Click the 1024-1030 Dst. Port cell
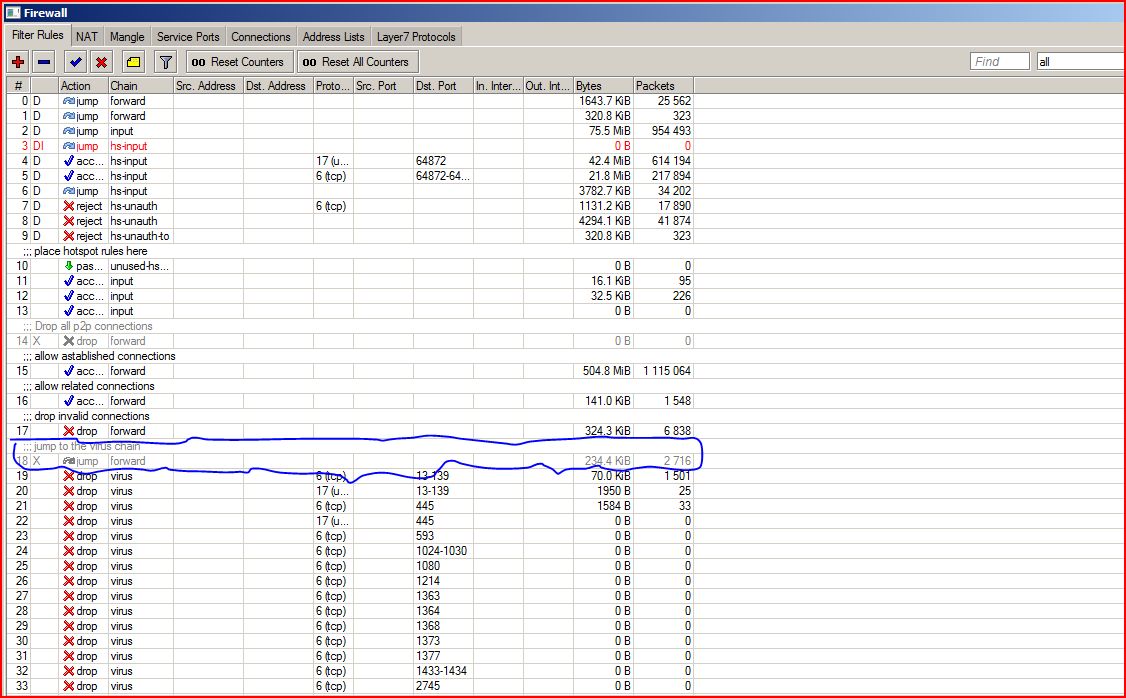Viewport: 1126px width, 698px height. [x=442, y=551]
